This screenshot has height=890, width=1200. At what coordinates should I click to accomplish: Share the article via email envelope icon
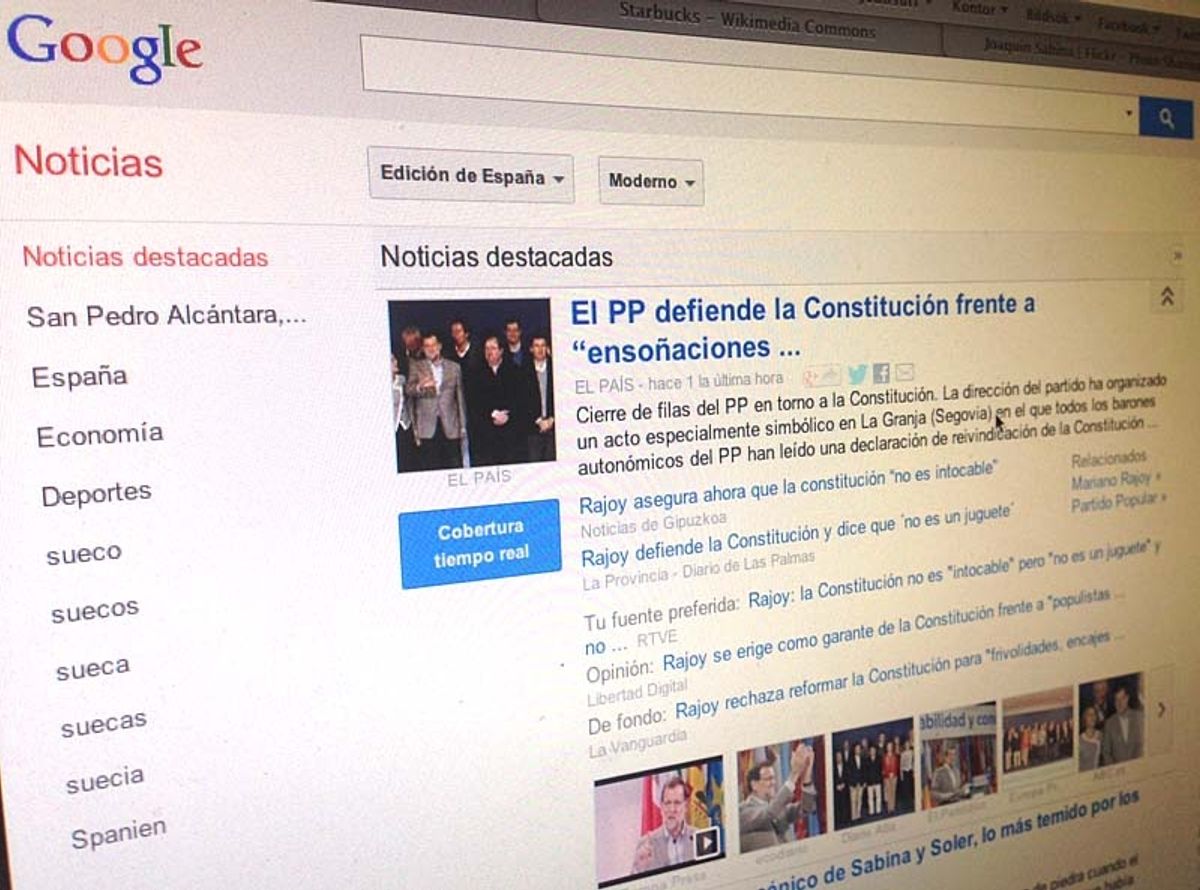click(904, 373)
